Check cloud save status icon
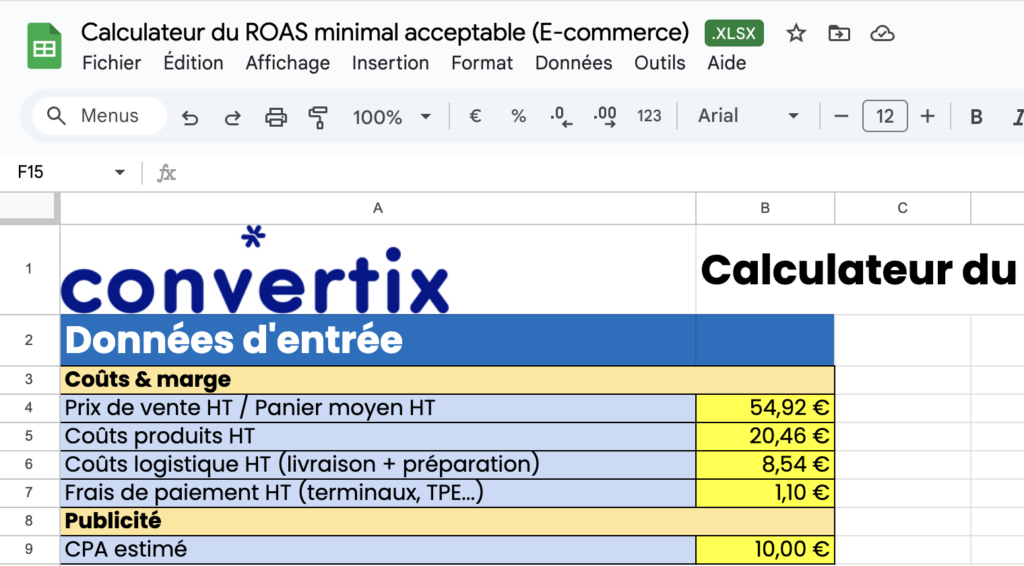Image resolution: width=1024 pixels, height=566 pixels. click(882, 34)
